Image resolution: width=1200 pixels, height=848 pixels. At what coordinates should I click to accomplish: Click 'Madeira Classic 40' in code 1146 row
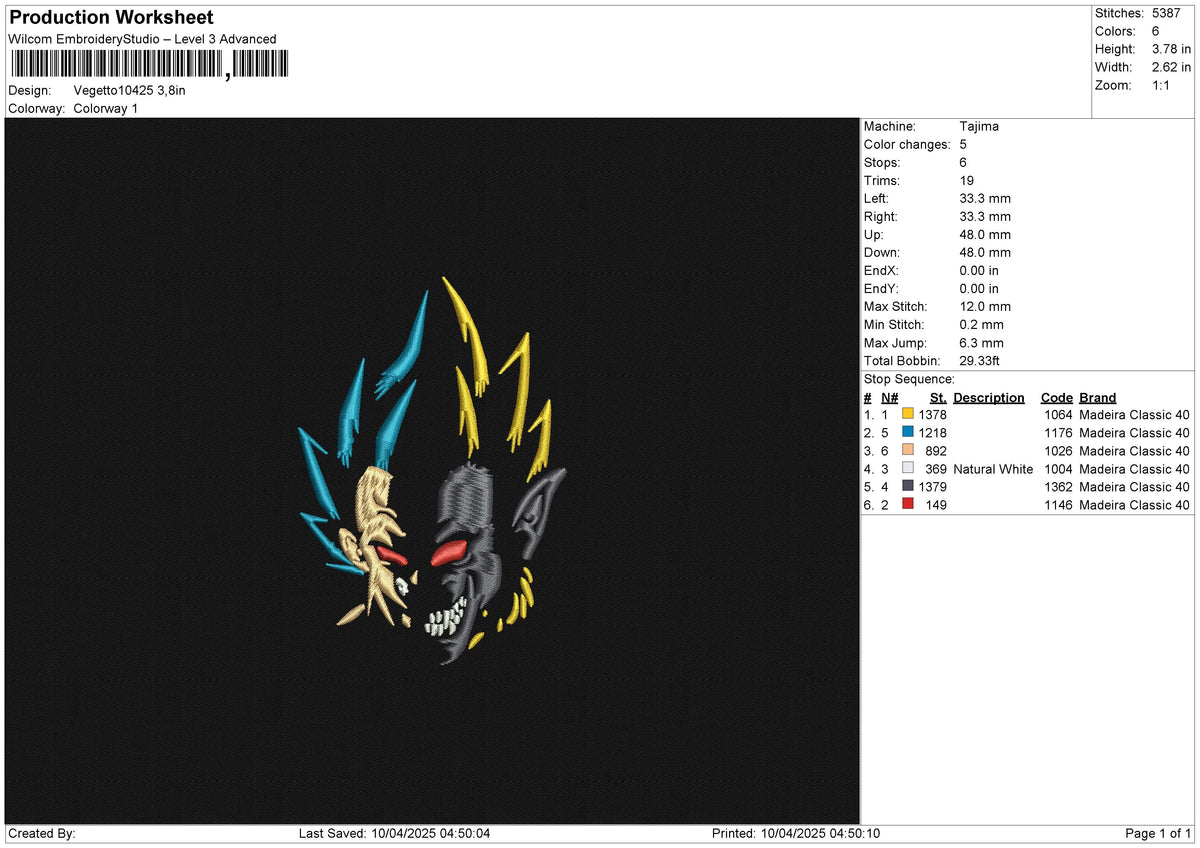(1135, 505)
